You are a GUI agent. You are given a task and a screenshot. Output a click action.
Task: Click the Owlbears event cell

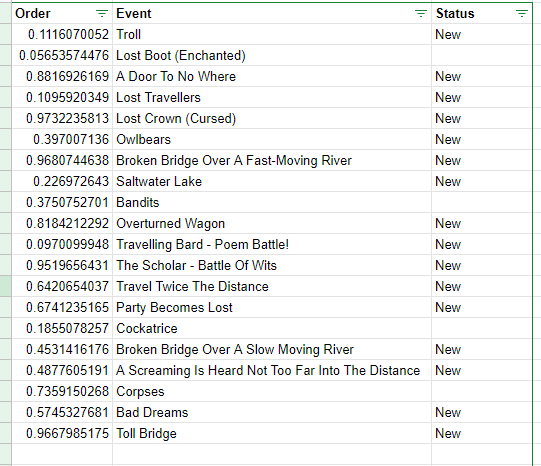point(272,139)
